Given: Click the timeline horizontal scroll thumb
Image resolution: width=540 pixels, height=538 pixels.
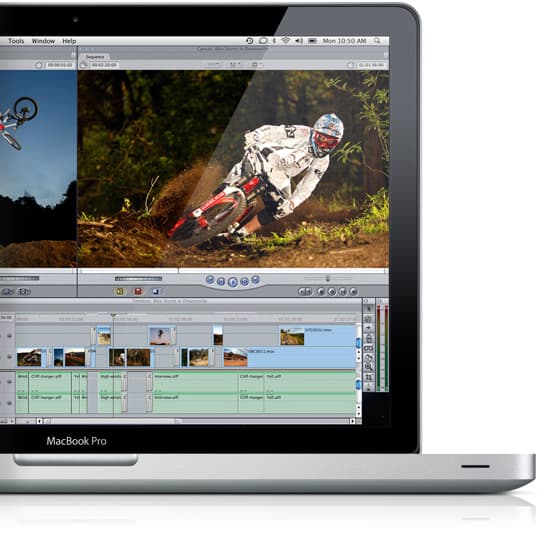Looking at the screenshot, I should click(x=112, y=421).
